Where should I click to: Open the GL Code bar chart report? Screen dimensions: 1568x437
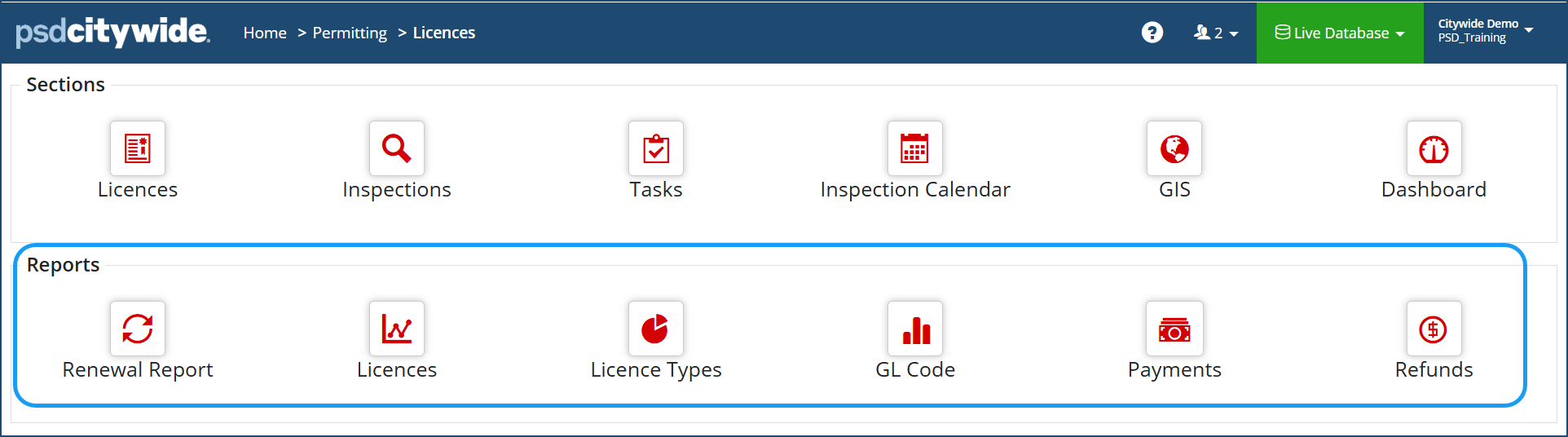click(x=915, y=329)
